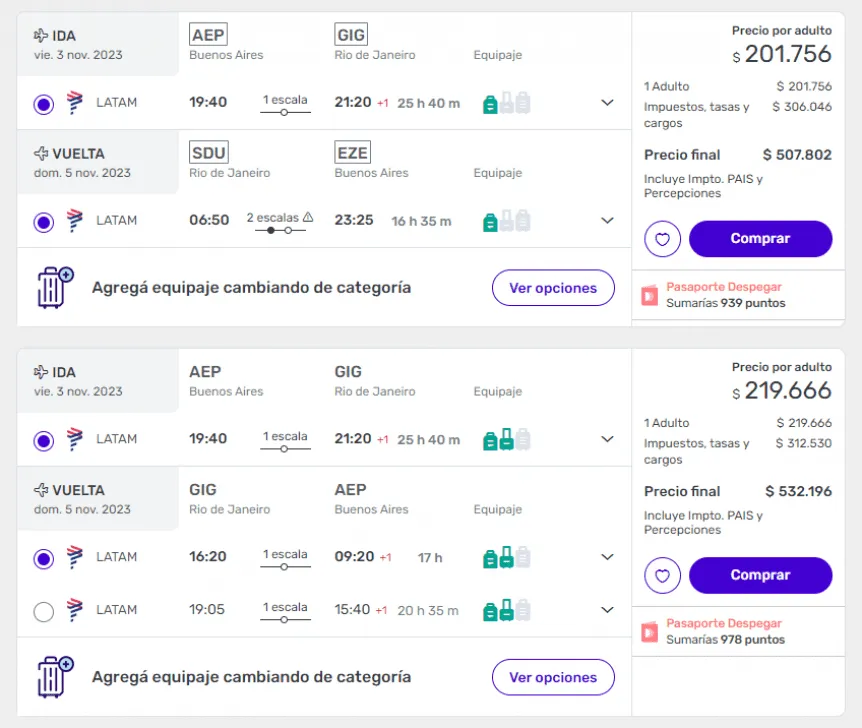
Task: Click baggage icons on the 16:20 return flight
Action: [506, 558]
